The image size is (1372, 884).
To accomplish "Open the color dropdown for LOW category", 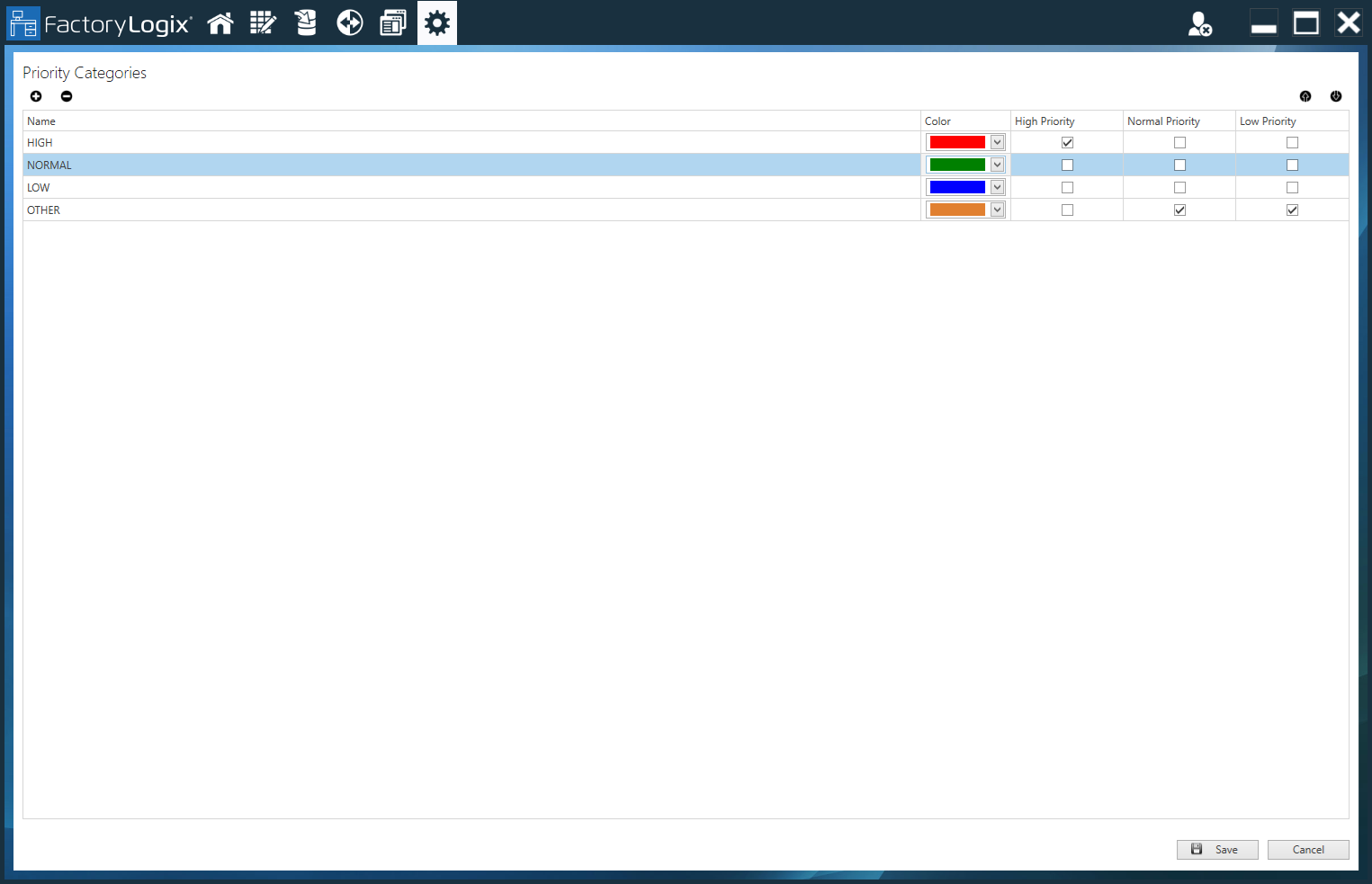I will coord(998,186).
